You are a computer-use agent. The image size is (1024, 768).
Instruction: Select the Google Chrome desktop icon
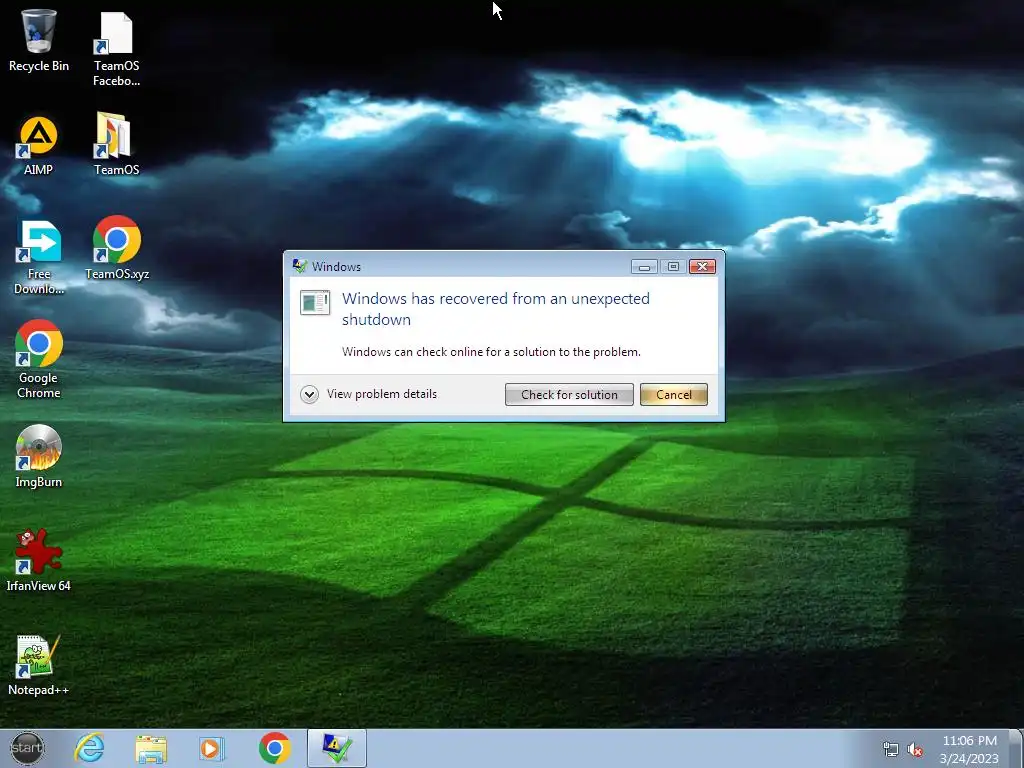tap(39, 359)
